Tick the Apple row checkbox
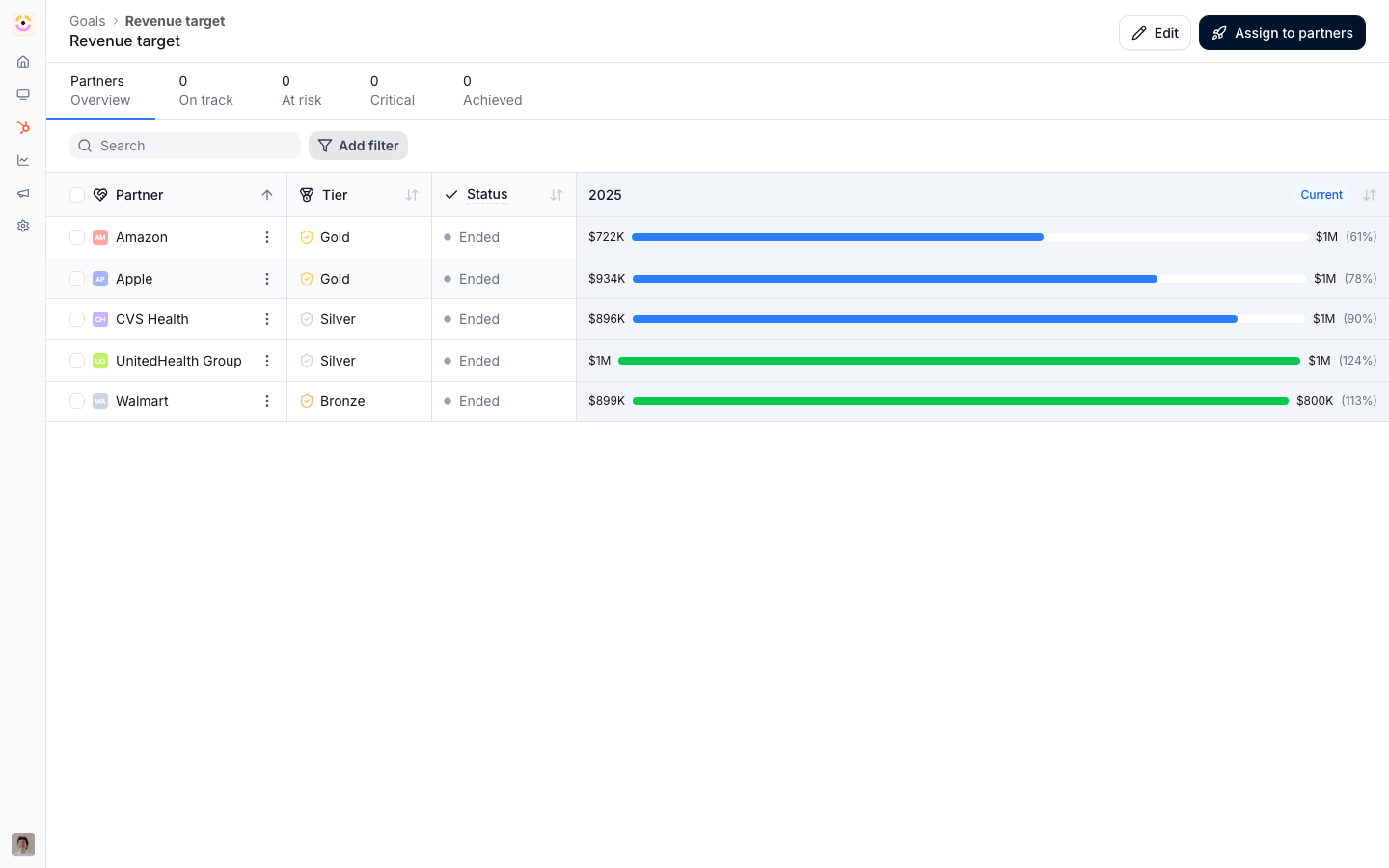1389x868 pixels. pyautogui.click(x=77, y=279)
